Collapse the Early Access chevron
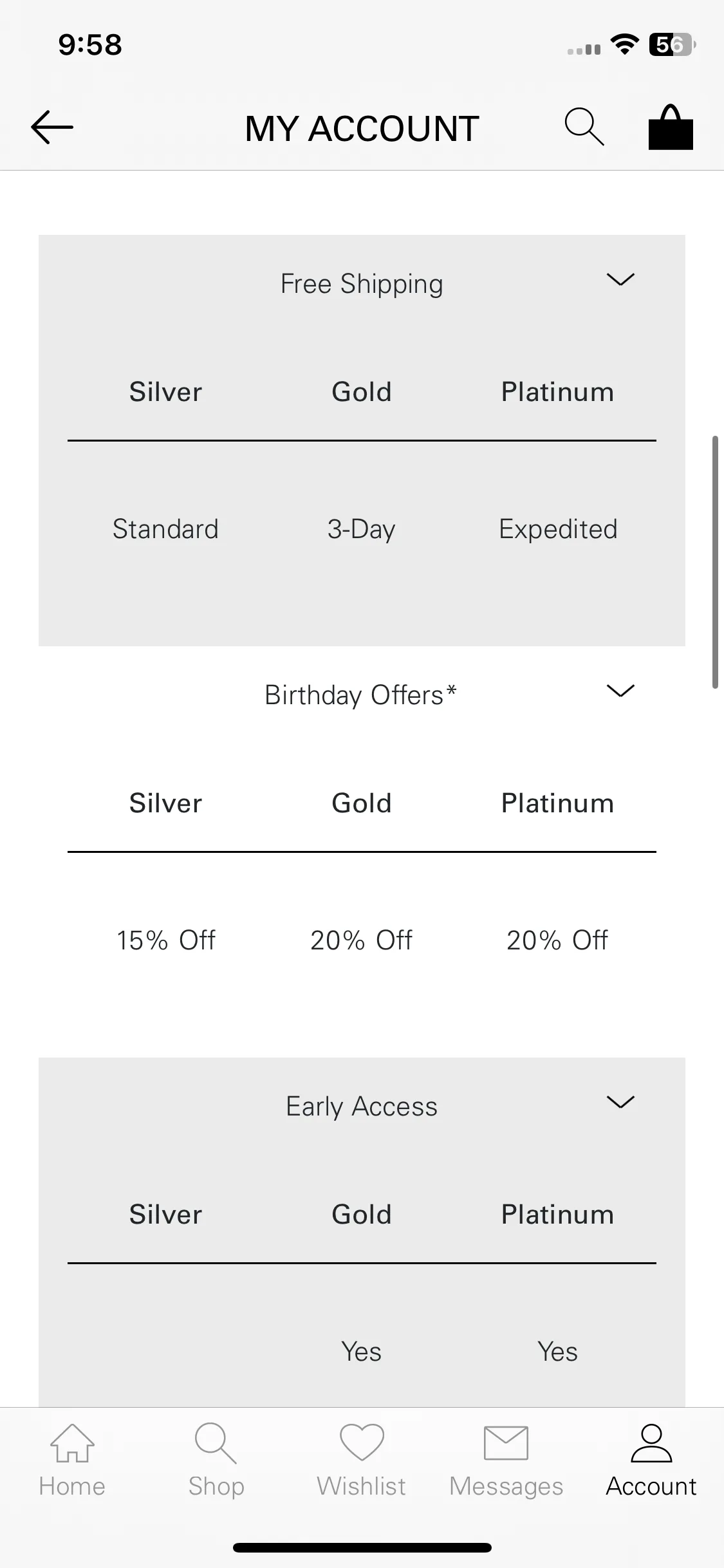724x1568 pixels. coord(621,1102)
